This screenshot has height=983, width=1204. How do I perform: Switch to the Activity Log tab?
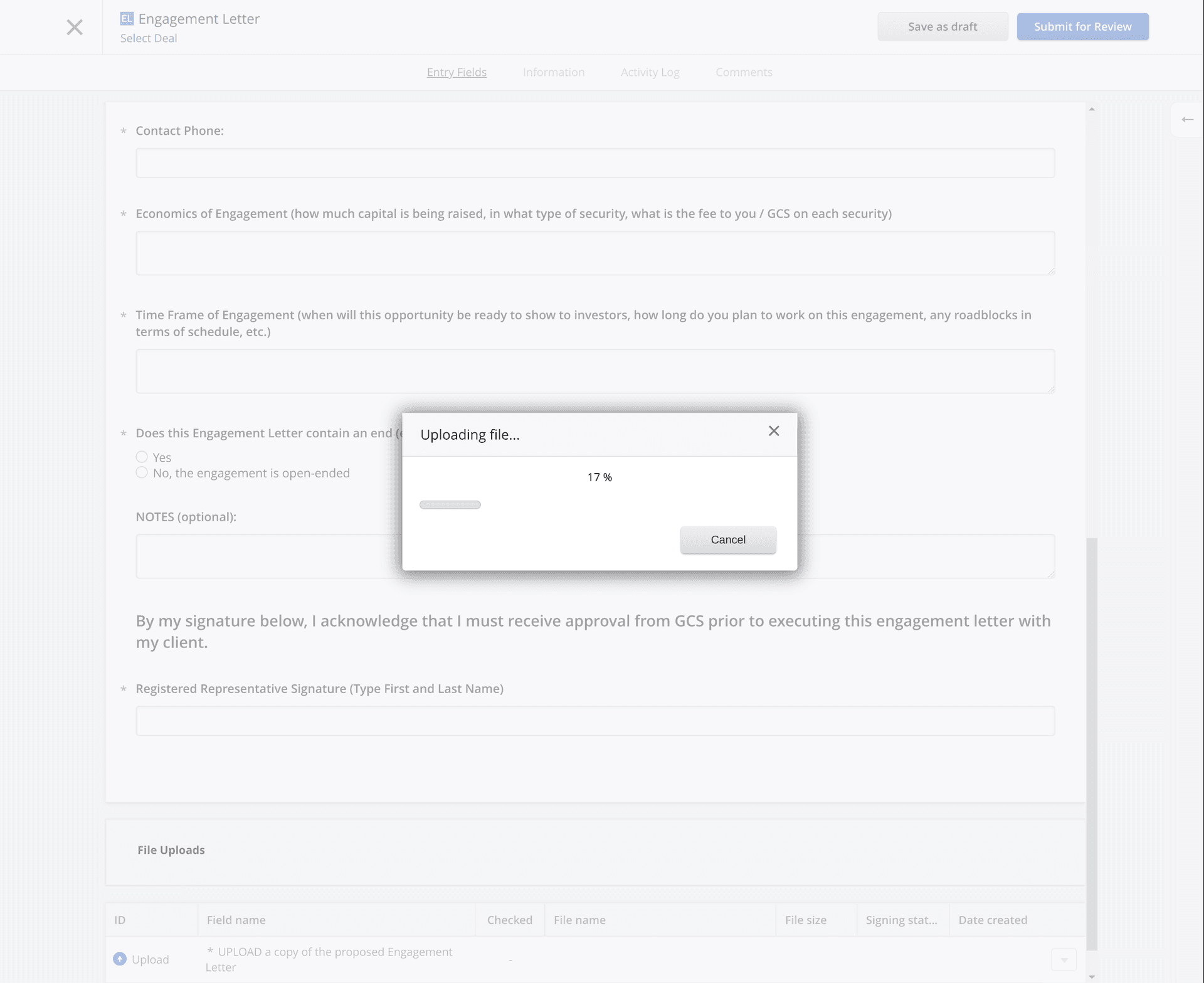(x=650, y=72)
